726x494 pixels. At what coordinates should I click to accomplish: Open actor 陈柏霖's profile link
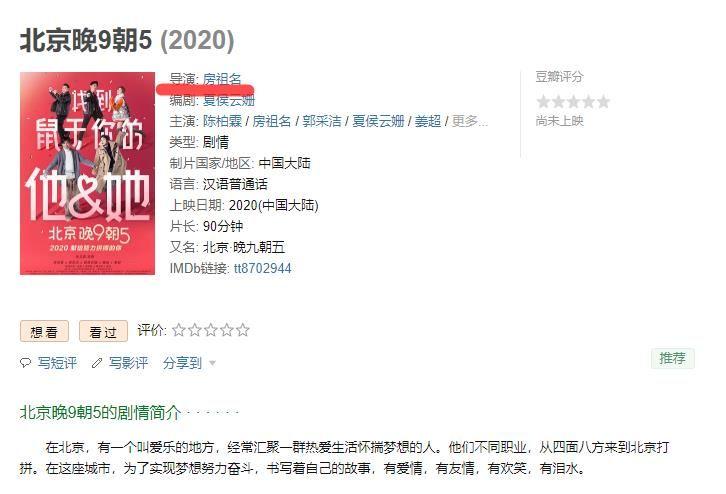(222, 121)
